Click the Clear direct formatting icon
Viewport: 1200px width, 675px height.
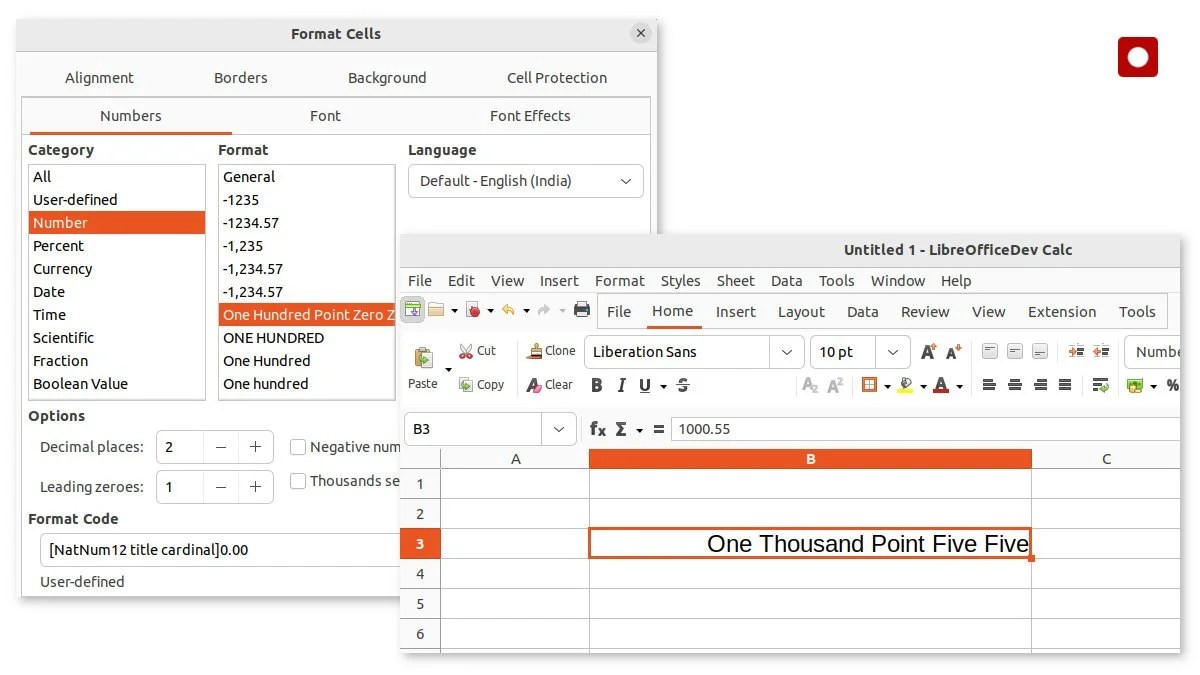click(550, 384)
